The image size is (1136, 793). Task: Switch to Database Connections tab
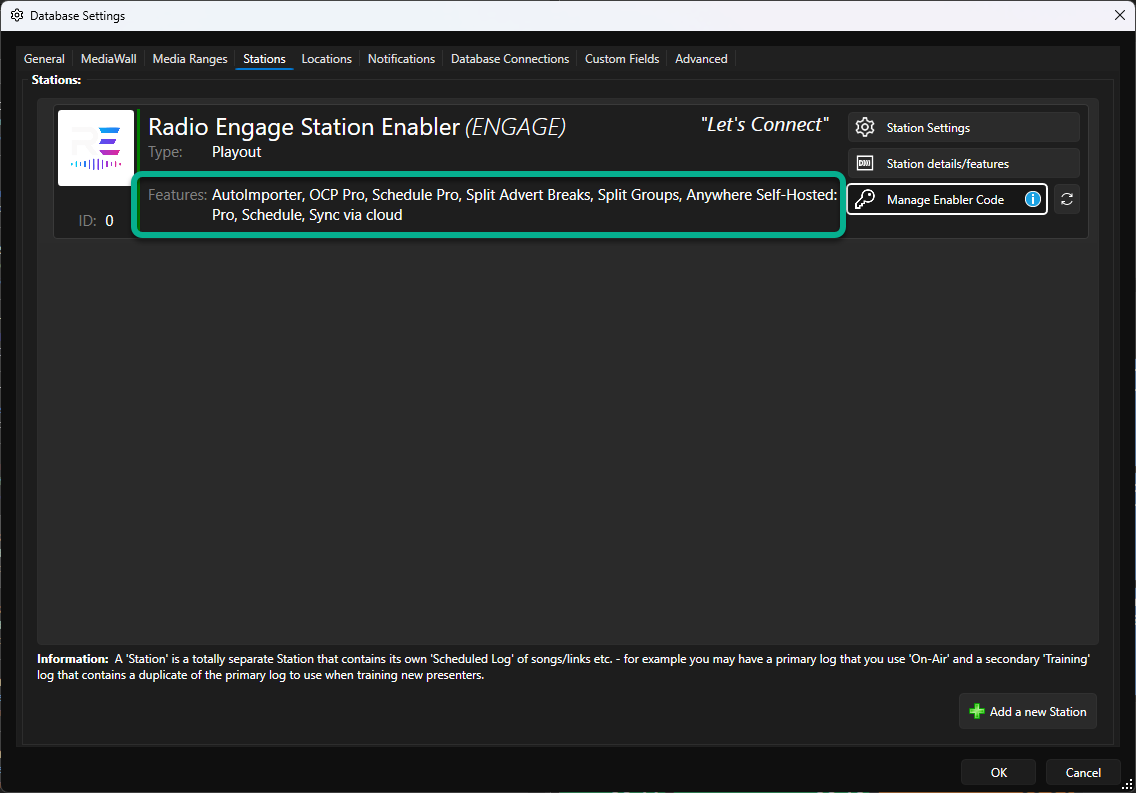[x=510, y=59]
